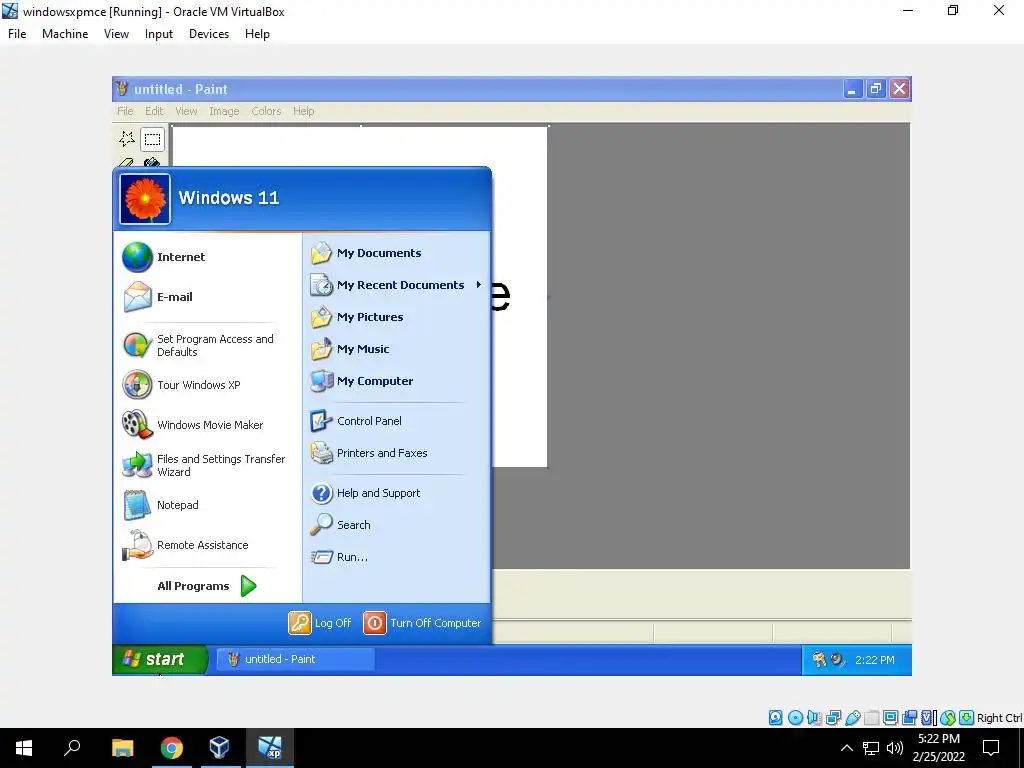Open Control Panel
This screenshot has height=768, width=1024.
pyautogui.click(x=356, y=421)
